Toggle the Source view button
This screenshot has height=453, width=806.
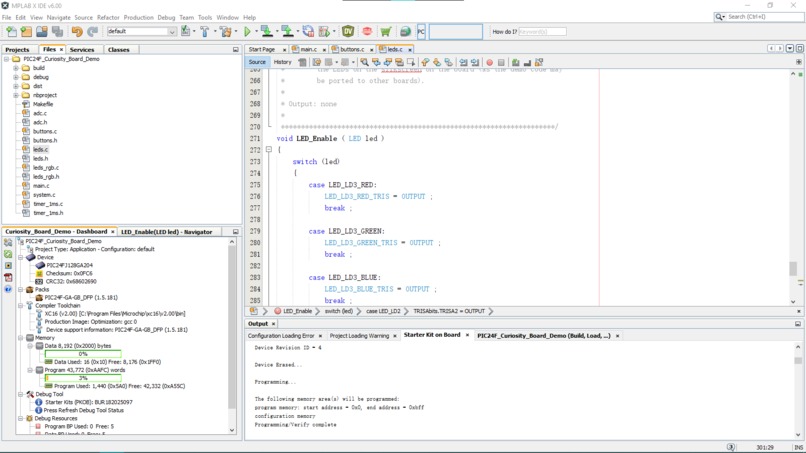coord(257,62)
